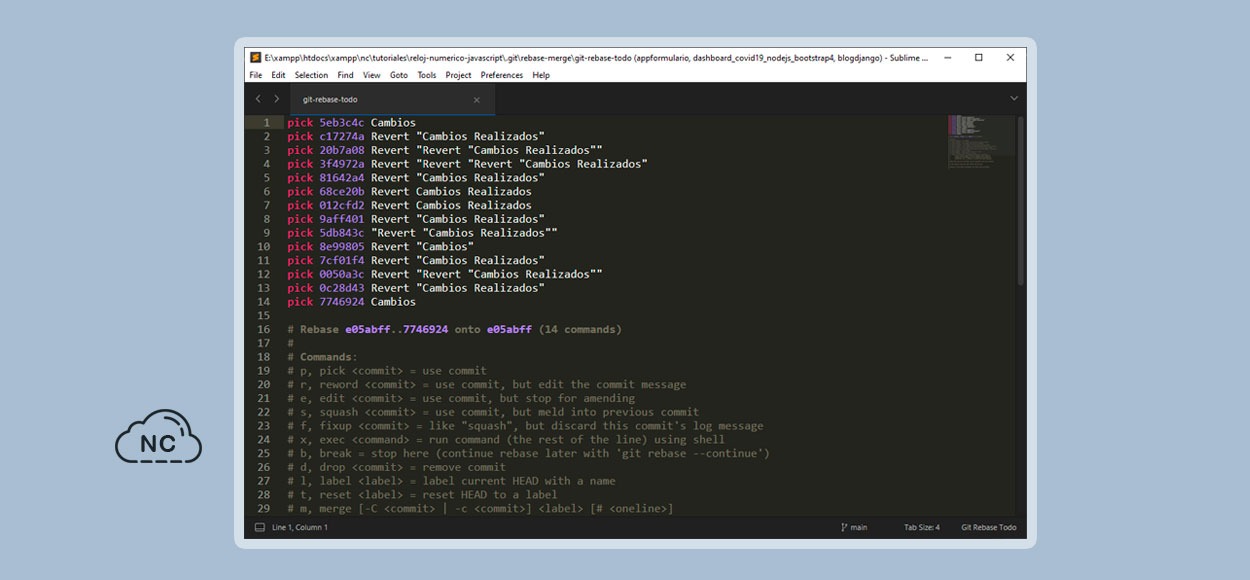Screen dimensions: 1250x580
Task: Click commit hash 012cfd2 on line 7
Action: pyautogui.click(x=342, y=205)
